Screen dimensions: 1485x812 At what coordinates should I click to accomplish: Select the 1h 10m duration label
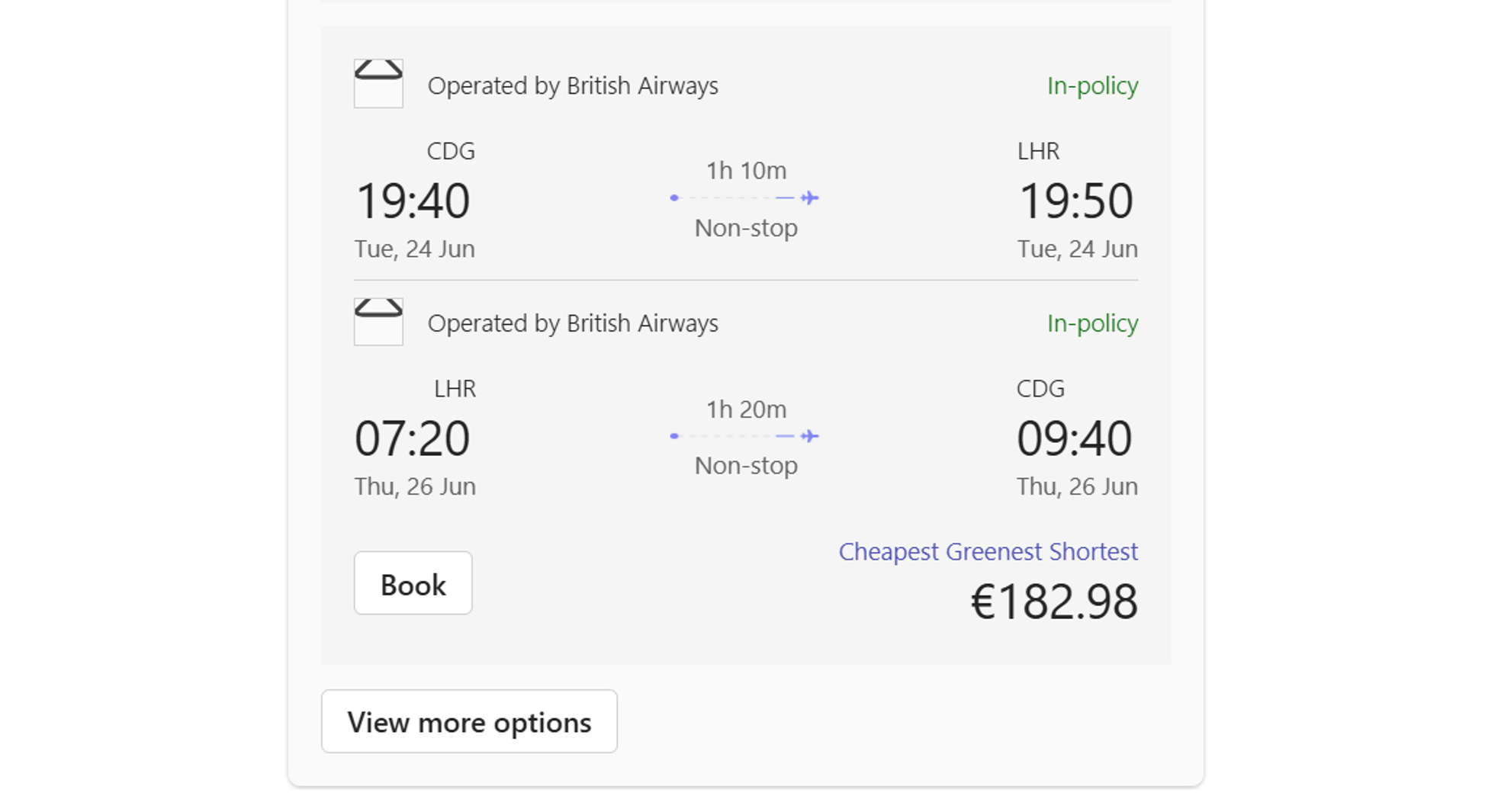click(744, 171)
